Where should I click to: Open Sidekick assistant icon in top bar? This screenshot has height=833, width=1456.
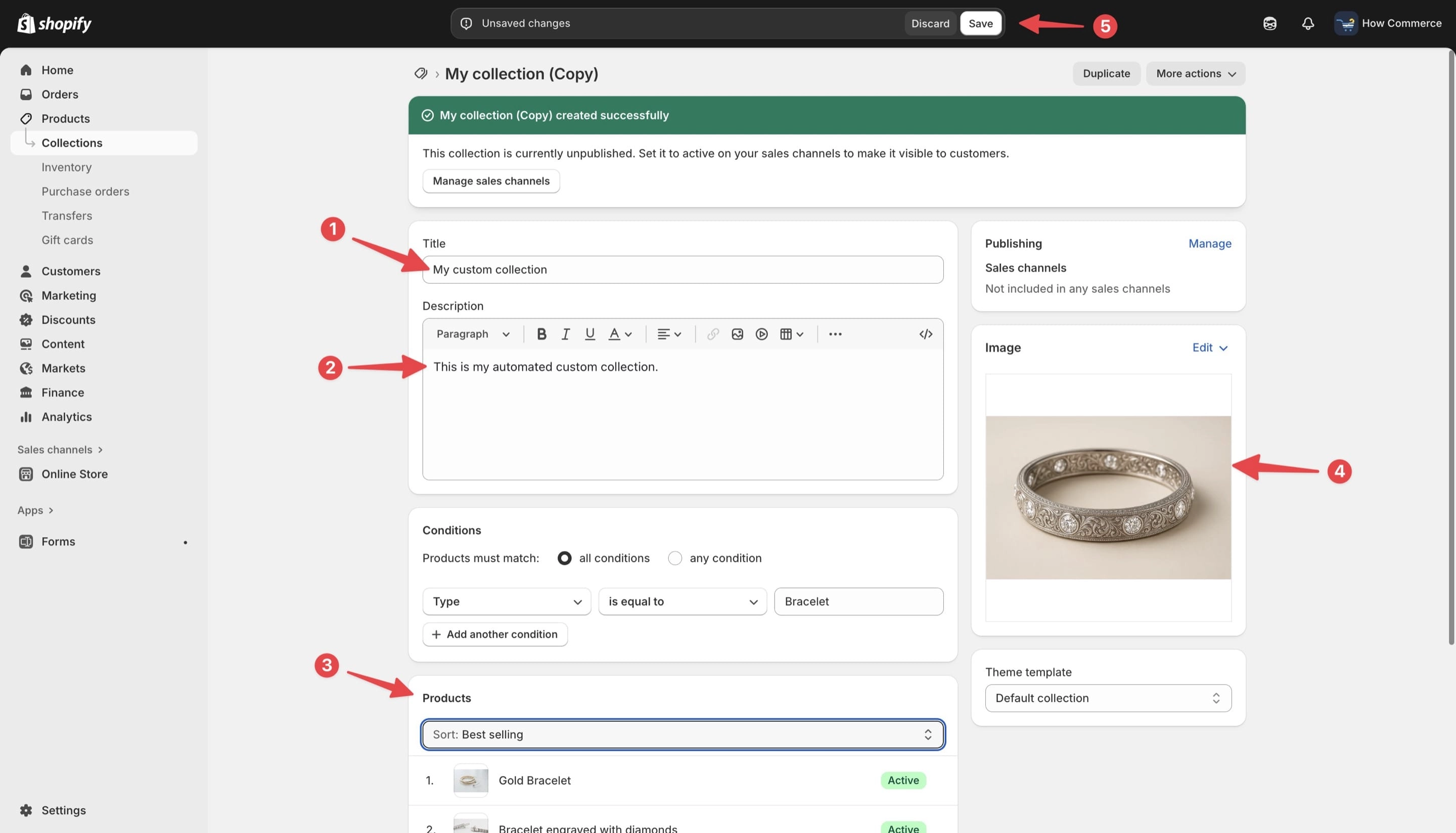coord(1269,23)
